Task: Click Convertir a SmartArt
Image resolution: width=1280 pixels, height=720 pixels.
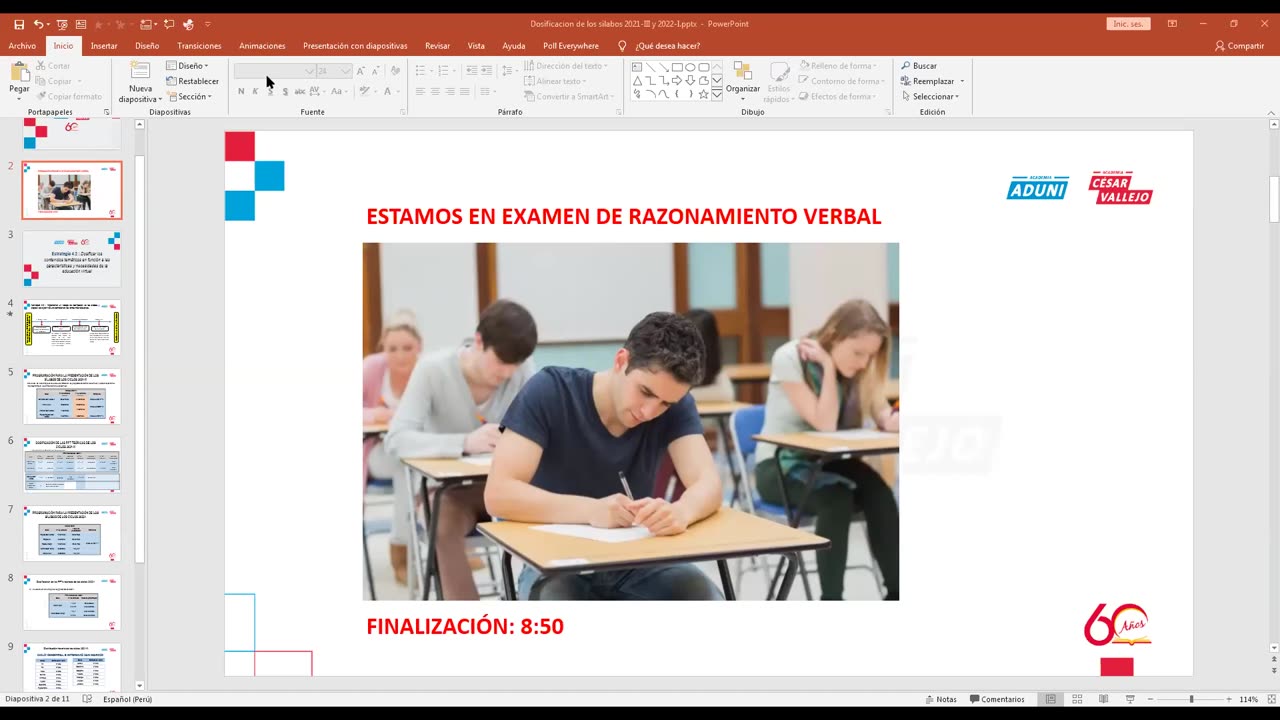Action: coord(567,96)
